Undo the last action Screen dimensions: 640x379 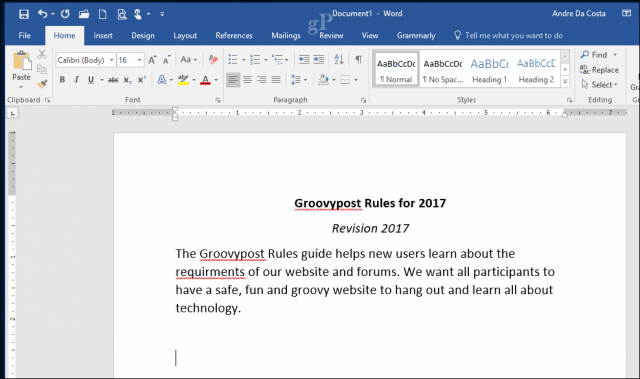42,14
